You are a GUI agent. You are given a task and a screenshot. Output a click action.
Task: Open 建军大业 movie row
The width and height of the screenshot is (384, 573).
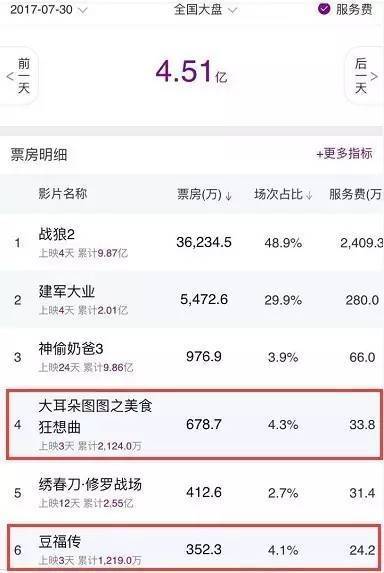tap(192, 300)
